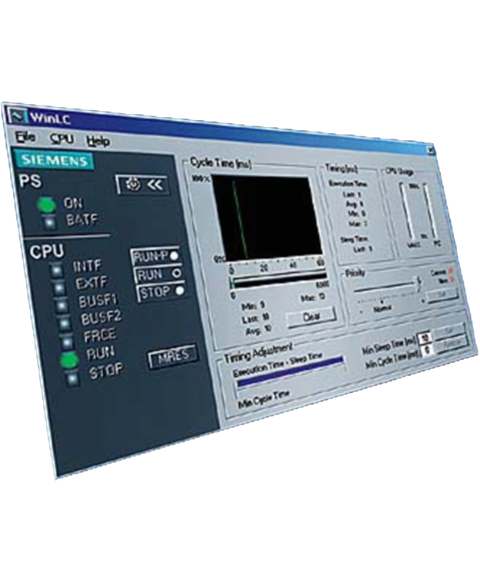Click the 'Normal' priority label

[x=382, y=308]
